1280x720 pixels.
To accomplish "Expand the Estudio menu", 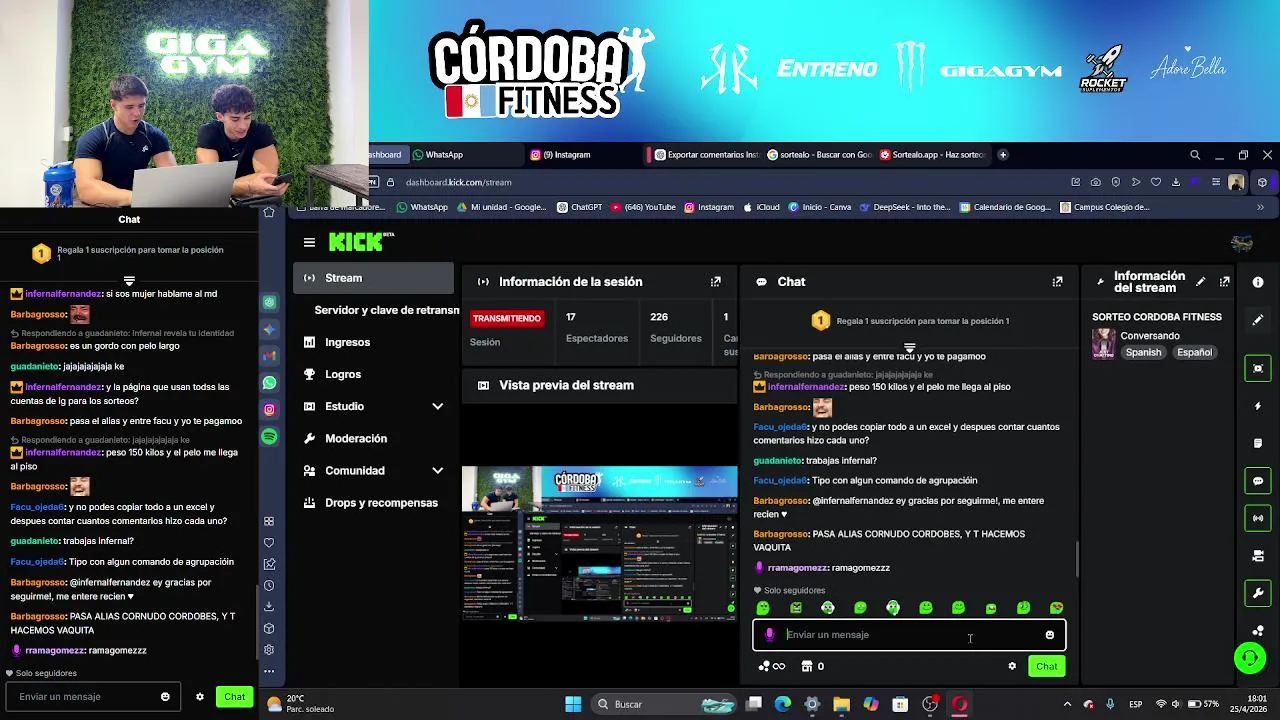I will 373,406.
